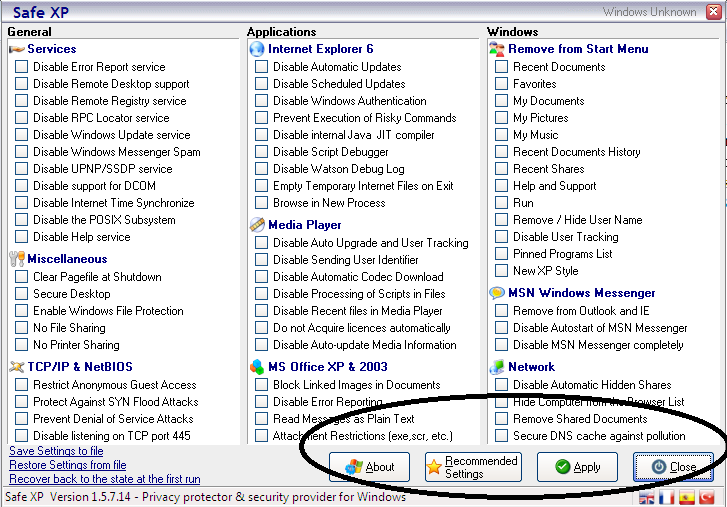This screenshot has width=727, height=507.
Task: Enable Disable Remote Registry service option
Action: (21, 101)
